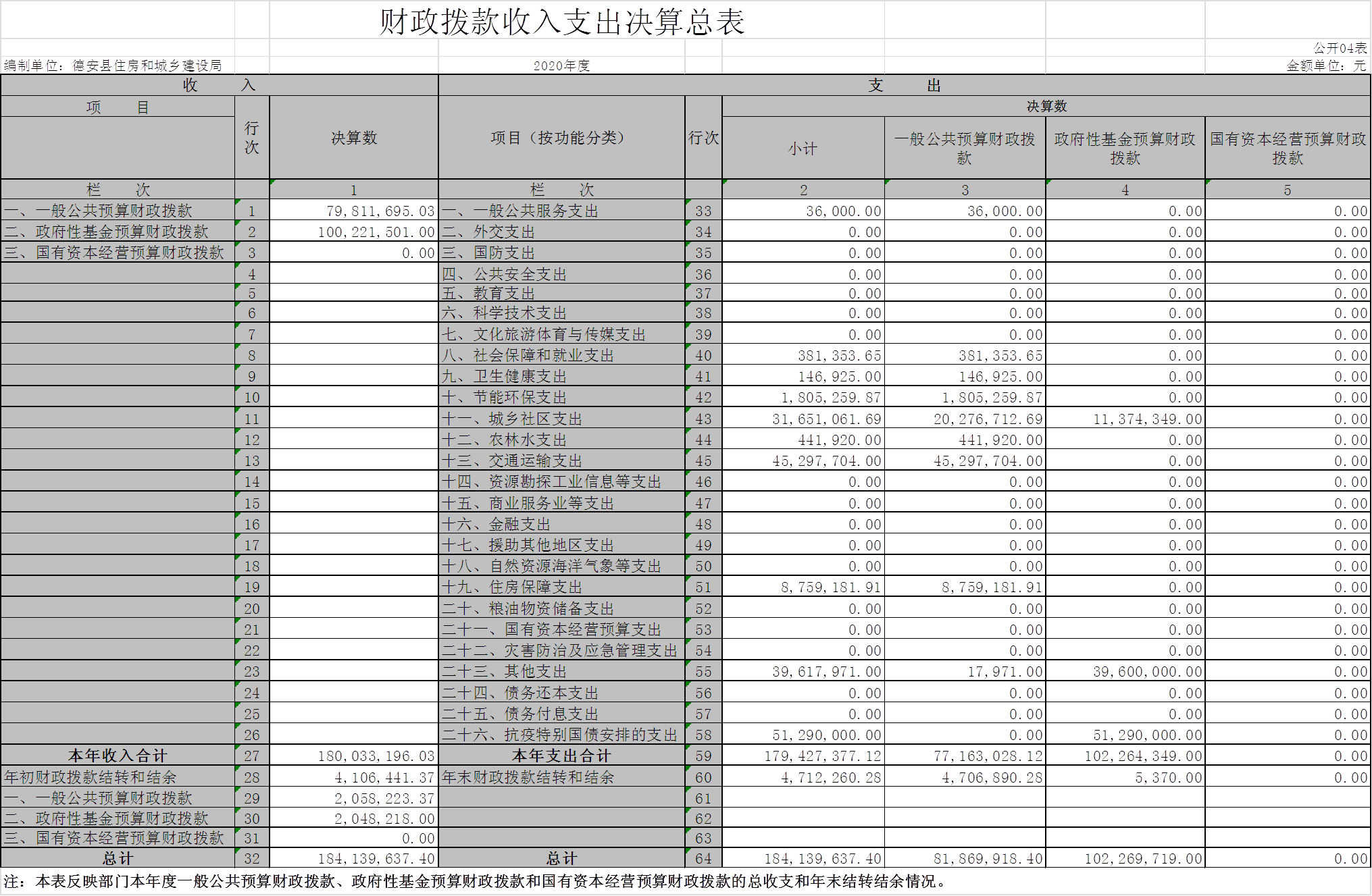Viewport: 1372px width, 896px height.
Task: Click the title 财政拨款收入支出决算总表
Action: pos(562,22)
